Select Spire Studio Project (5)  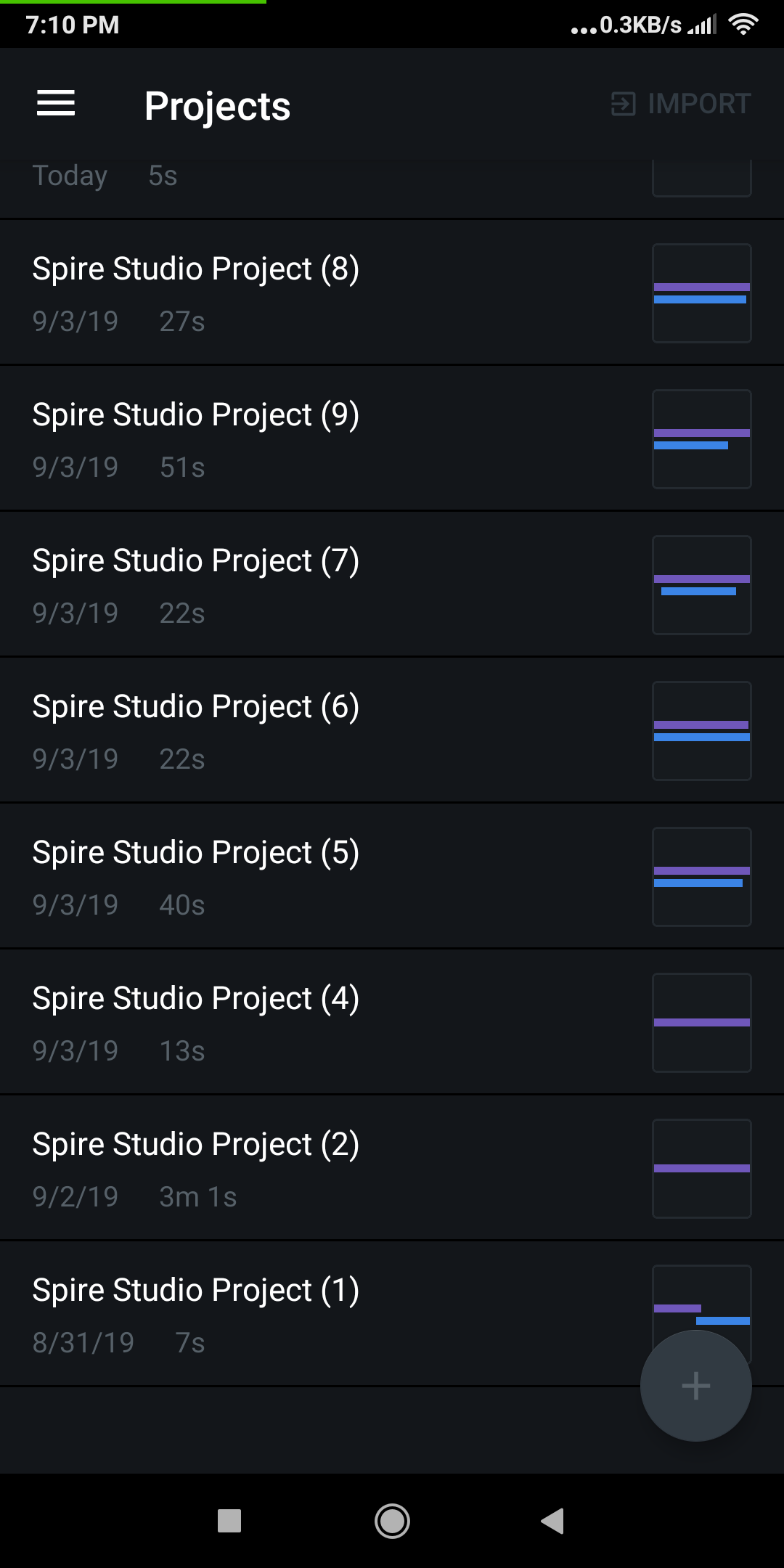196,853
